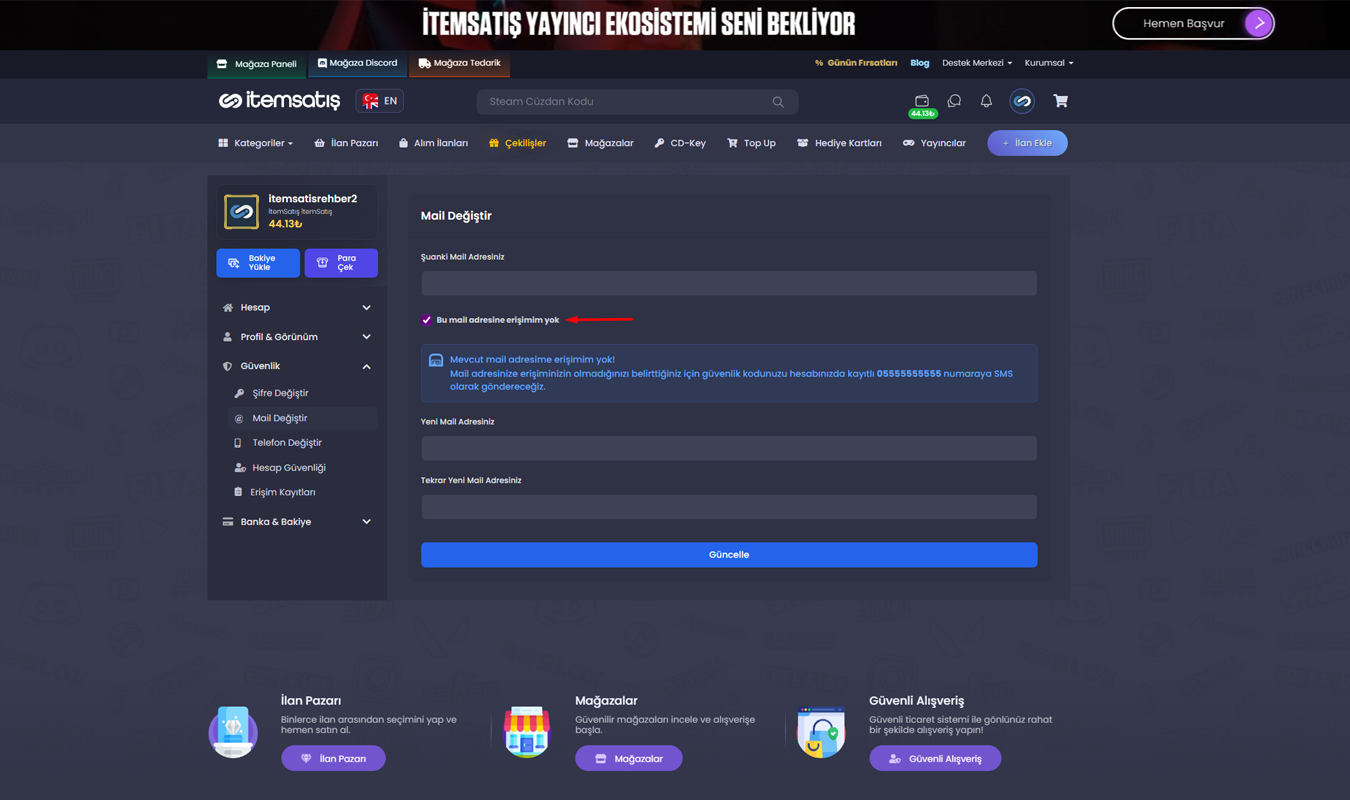
Task: Open the Destek Merkezi dropdown
Action: 977,63
